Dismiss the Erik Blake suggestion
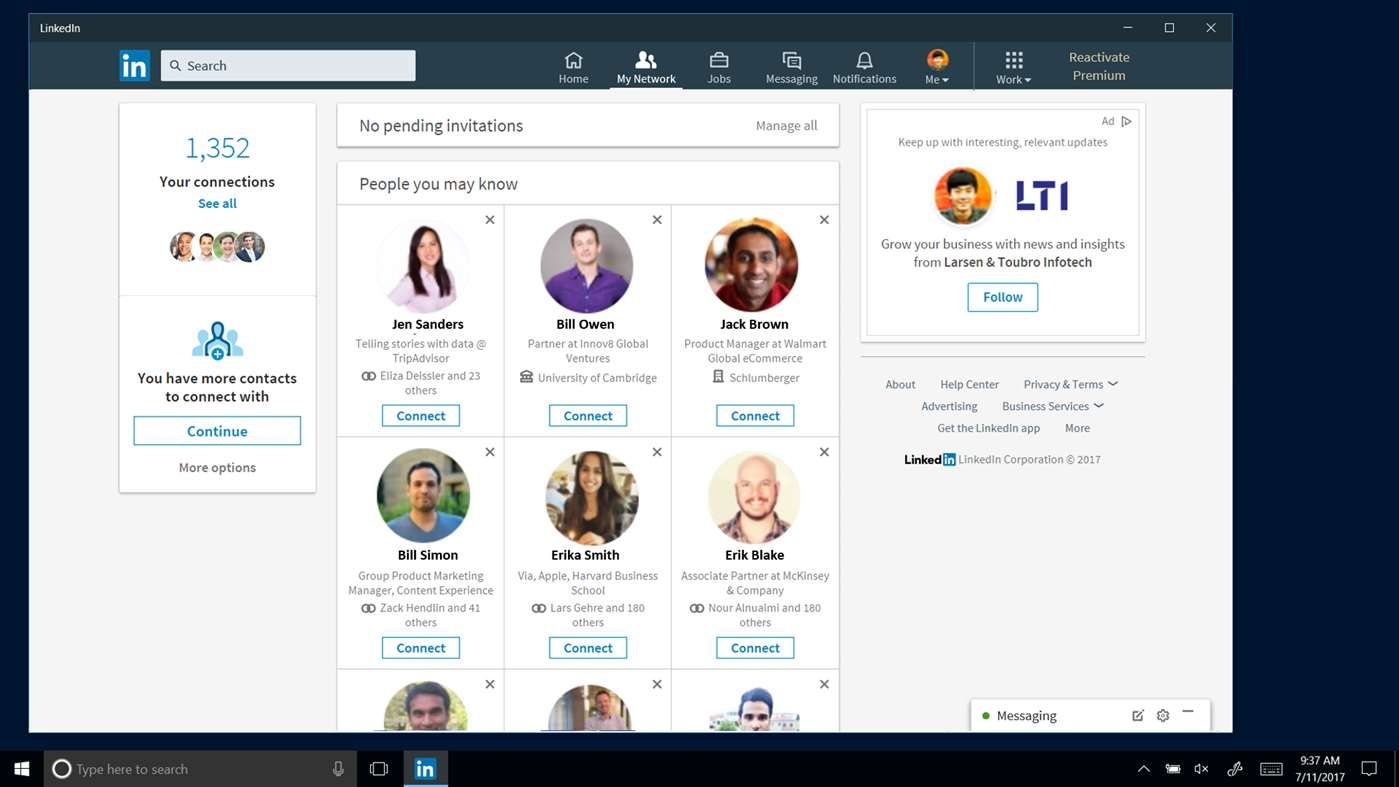The width and height of the screenshot is (1399, 787). [x=823, y=451]
